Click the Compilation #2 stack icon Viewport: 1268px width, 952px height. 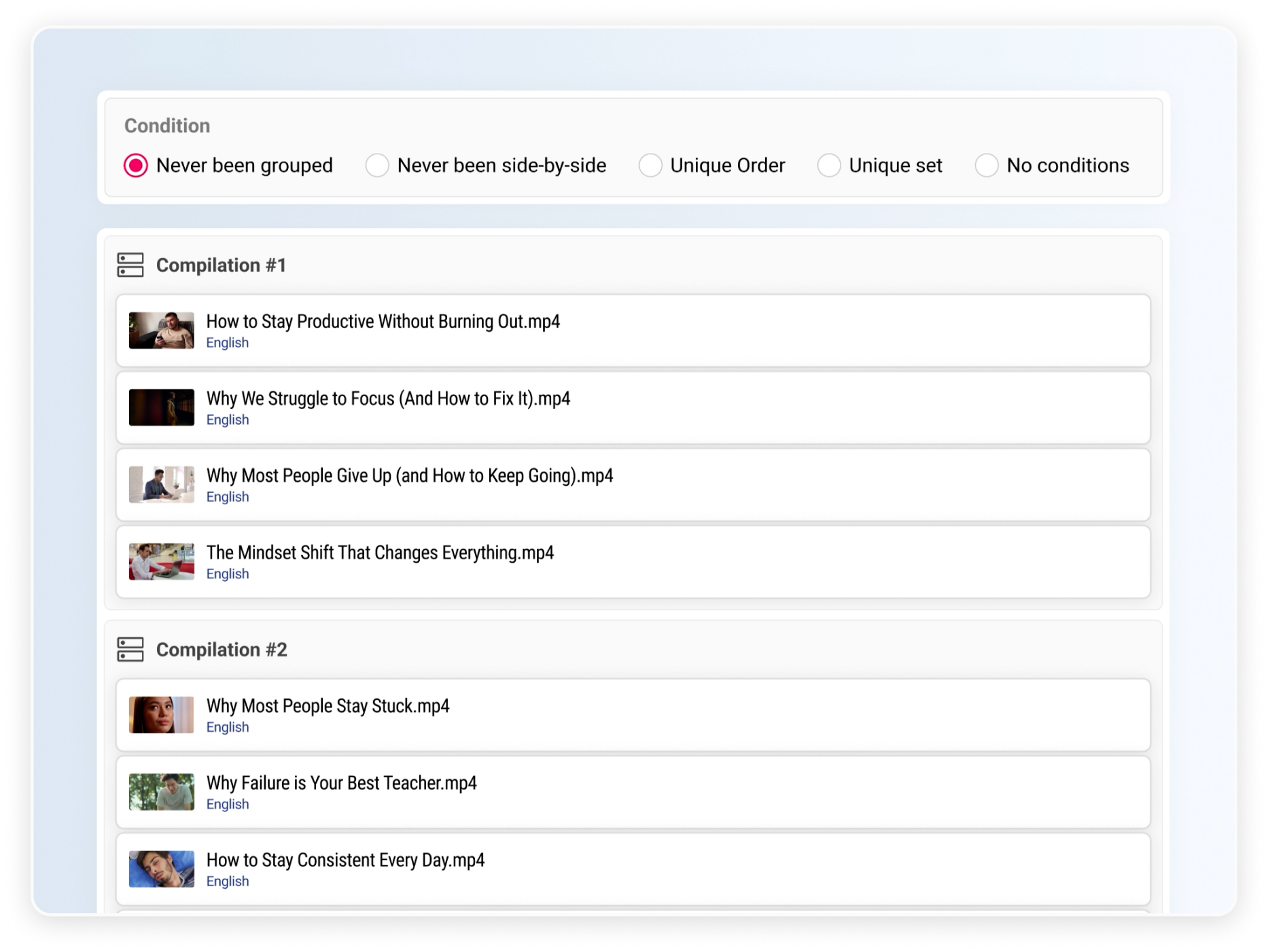[130, 650]
